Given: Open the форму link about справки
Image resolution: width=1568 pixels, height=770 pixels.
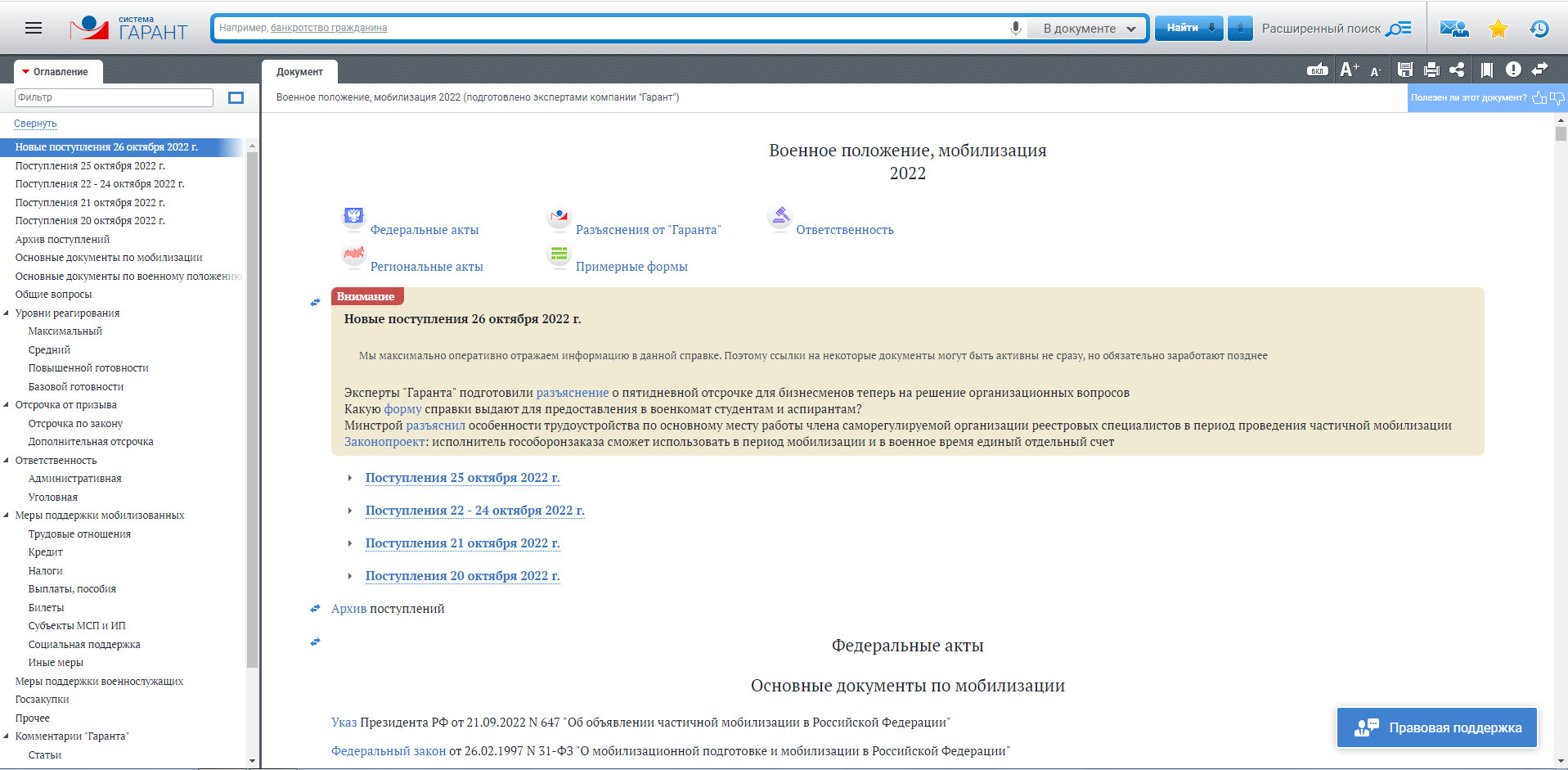Looking at the screenshot, I should [403, 409].
